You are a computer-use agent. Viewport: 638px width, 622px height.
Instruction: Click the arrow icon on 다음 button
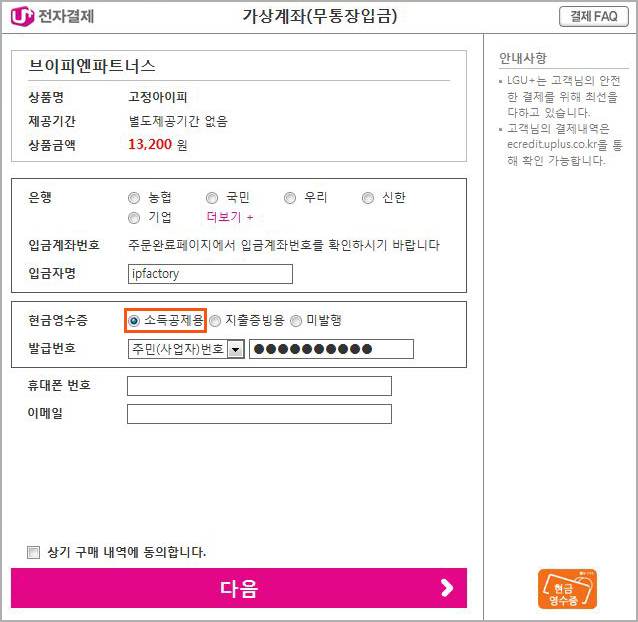coord(447,588)
